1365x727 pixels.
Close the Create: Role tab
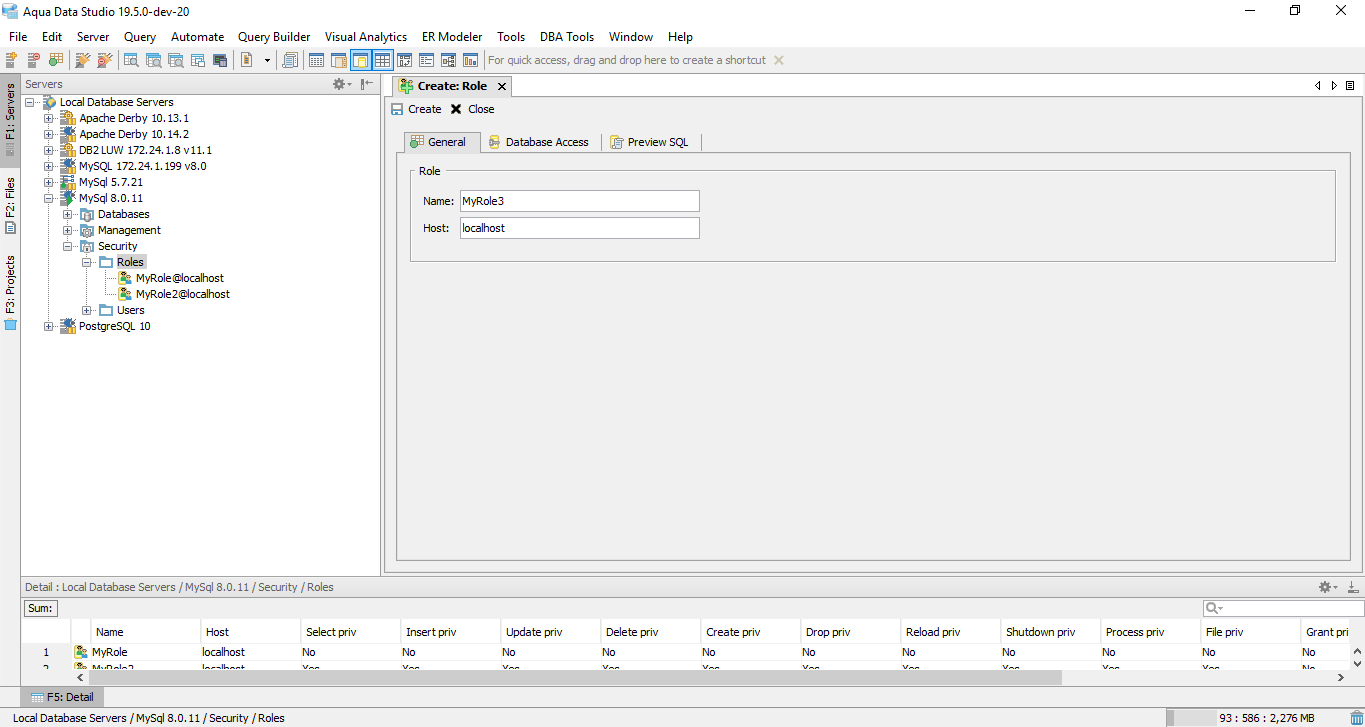502,86
